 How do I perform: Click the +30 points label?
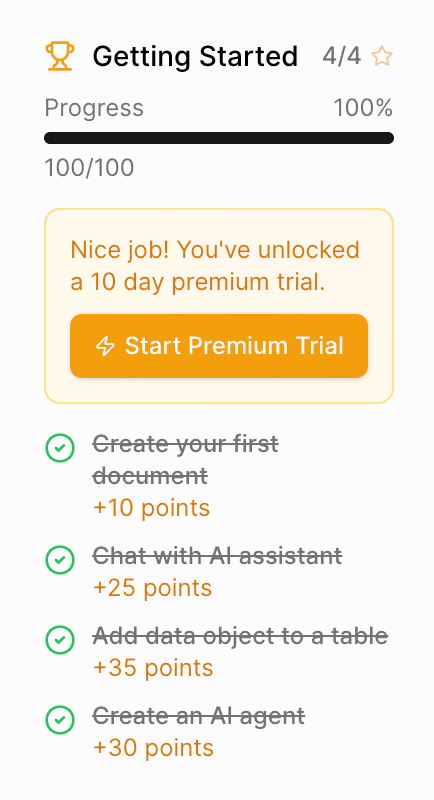click(x=154, y=748)
